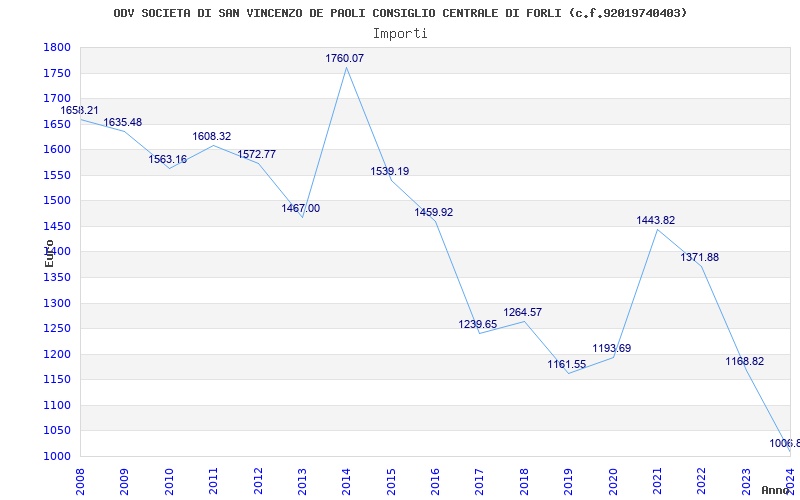Click the 1100 y-axis value

57,405
